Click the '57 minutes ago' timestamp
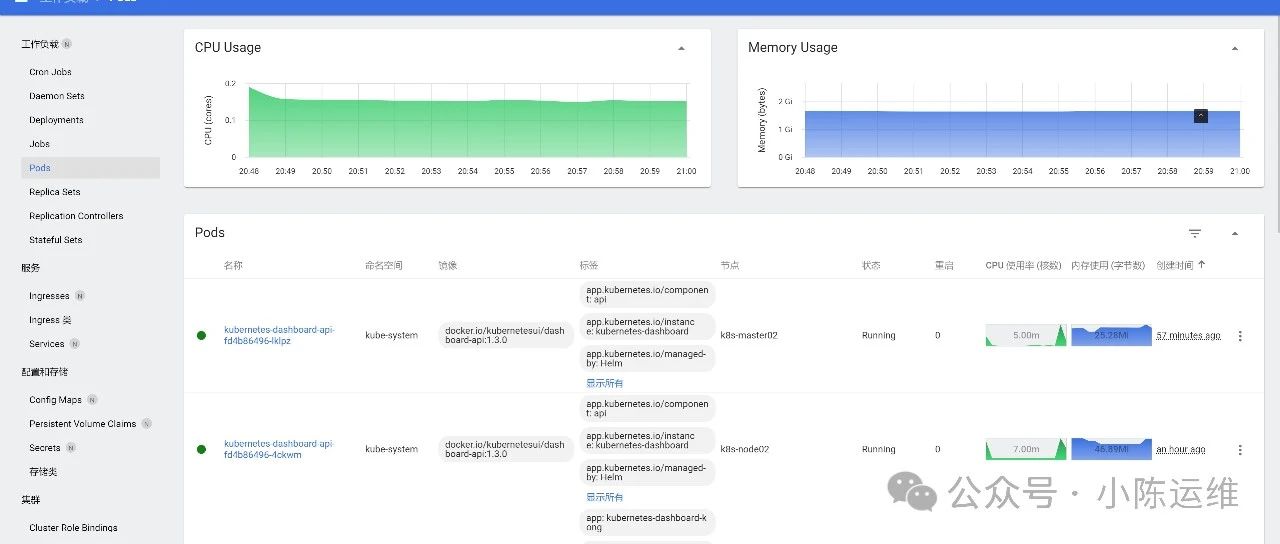This screenshot has height=544, width=1280. pyautogui.click(x=1188, y=336)
